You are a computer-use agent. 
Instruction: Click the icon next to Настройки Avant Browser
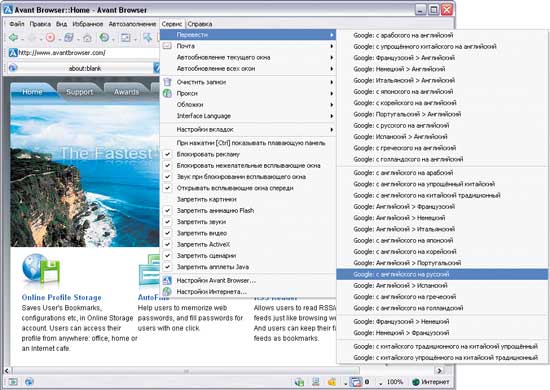coord(168,280)
